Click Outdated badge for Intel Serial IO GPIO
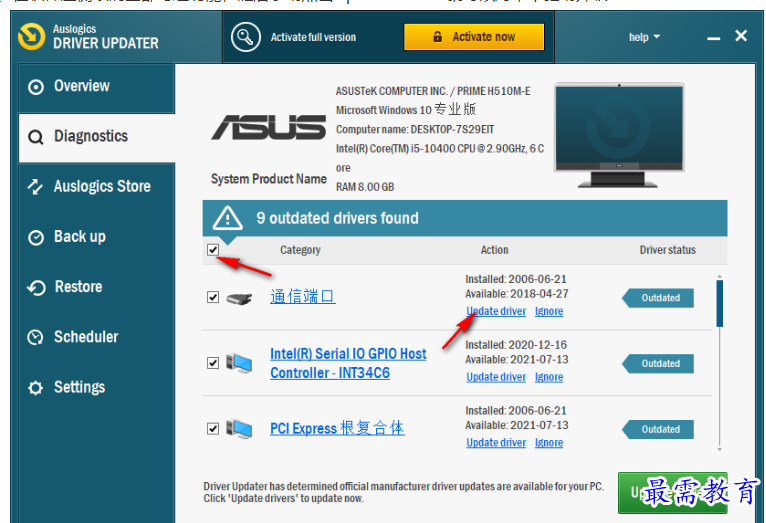 (658, 364)
